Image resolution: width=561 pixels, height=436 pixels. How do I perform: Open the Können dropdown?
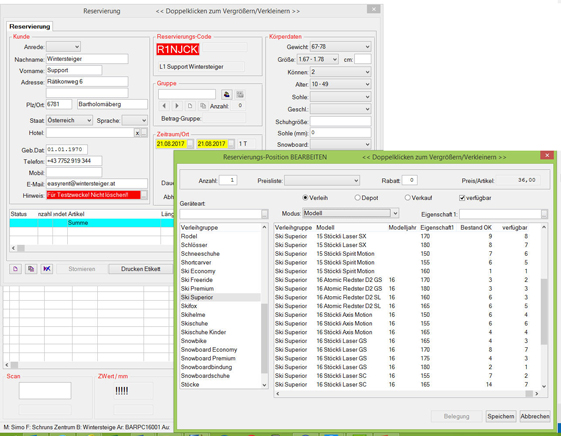point(340,72)
